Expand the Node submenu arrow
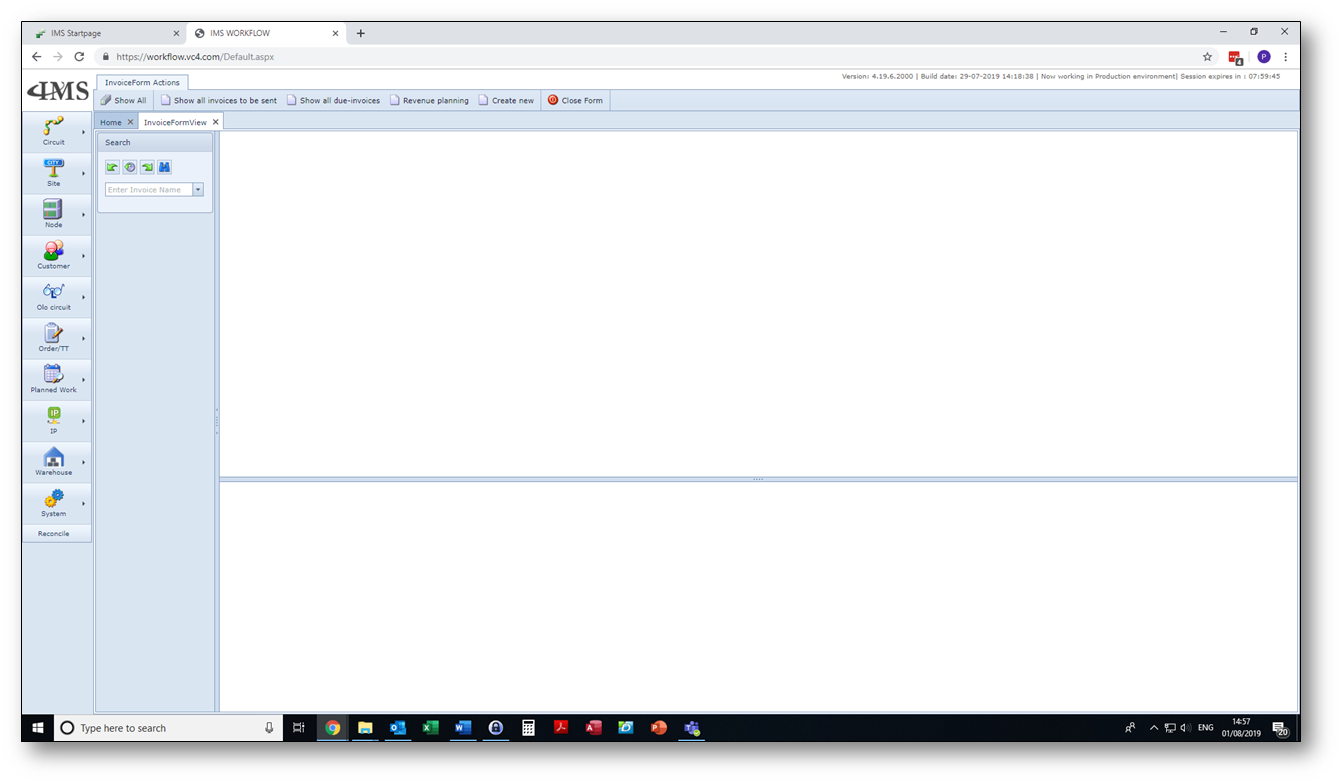The width and height of the screenshot is (1343, 784). (83, 214)
